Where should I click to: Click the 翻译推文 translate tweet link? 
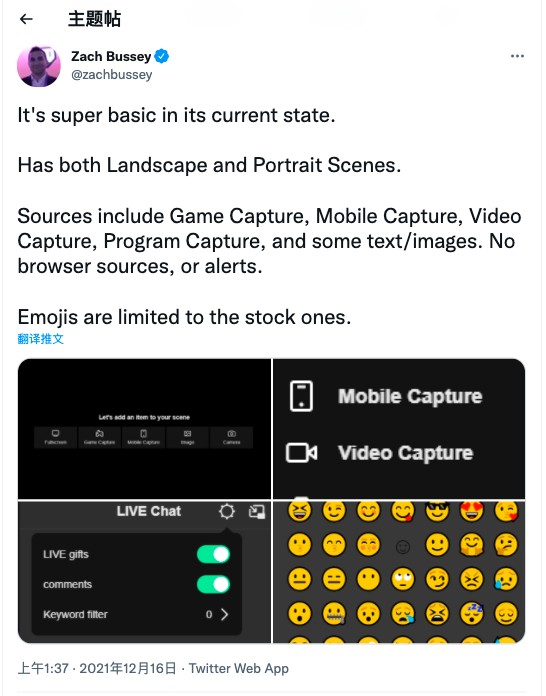40,339
